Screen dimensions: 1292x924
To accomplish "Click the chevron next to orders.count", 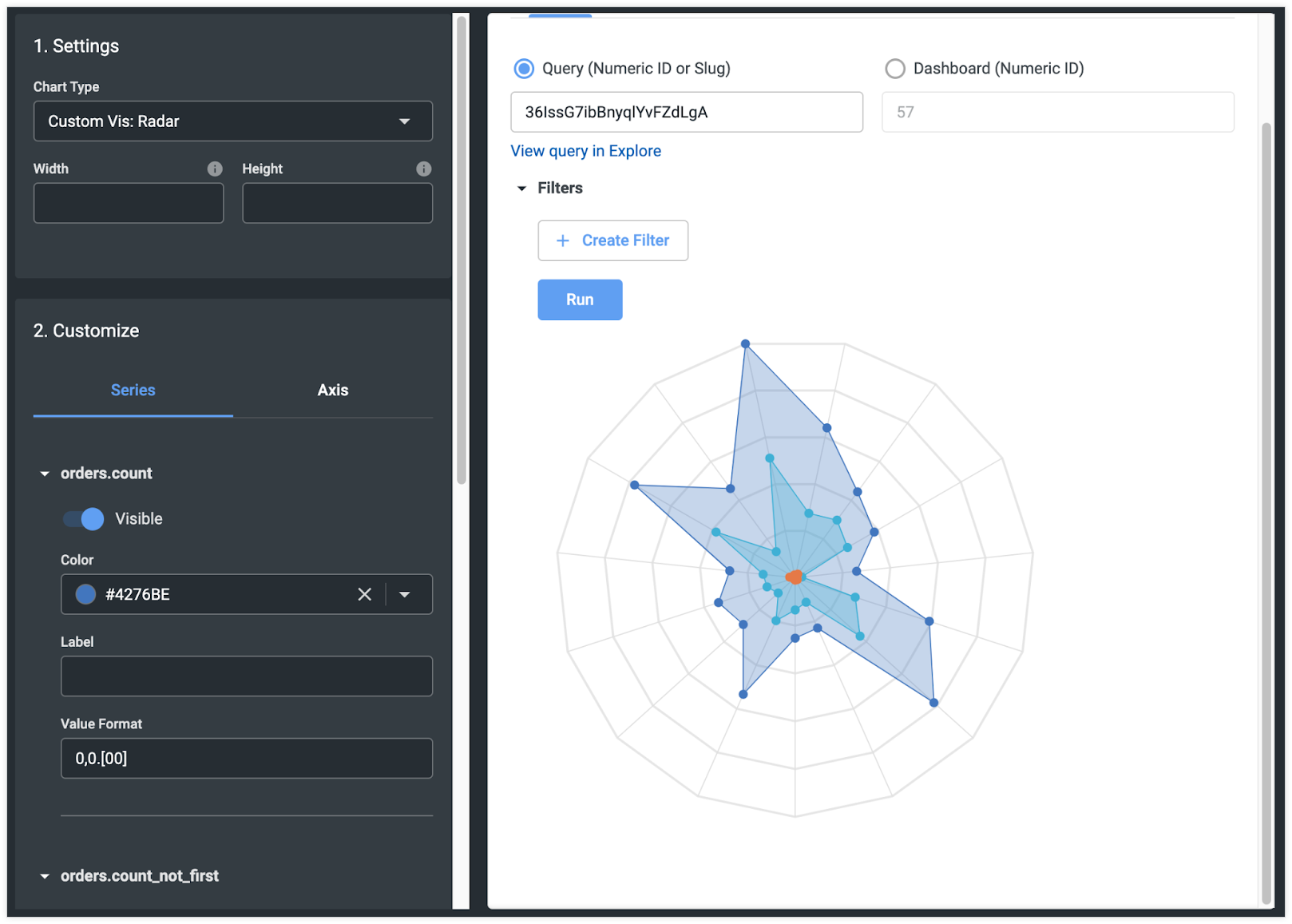I will pos(44,473).
